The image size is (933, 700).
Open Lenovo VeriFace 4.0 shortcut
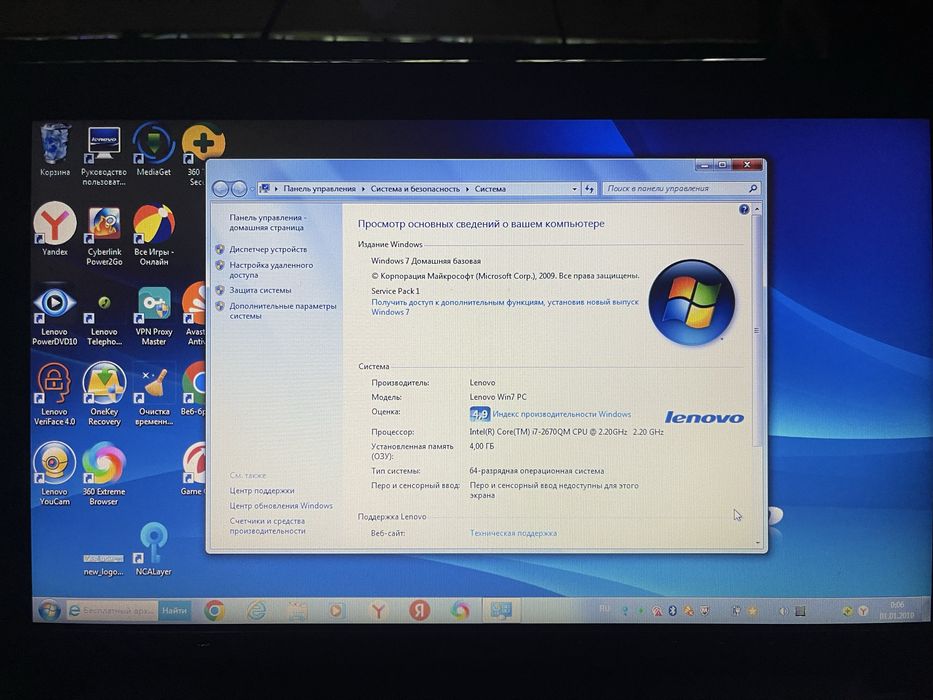click(x=55, y=395)
